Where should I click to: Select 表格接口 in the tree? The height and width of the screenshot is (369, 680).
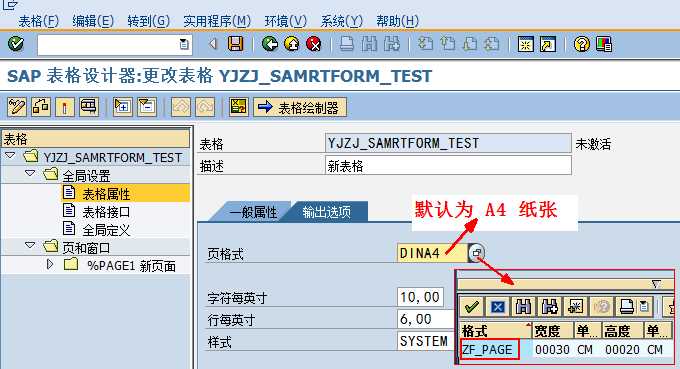click(x=106, y=212)
